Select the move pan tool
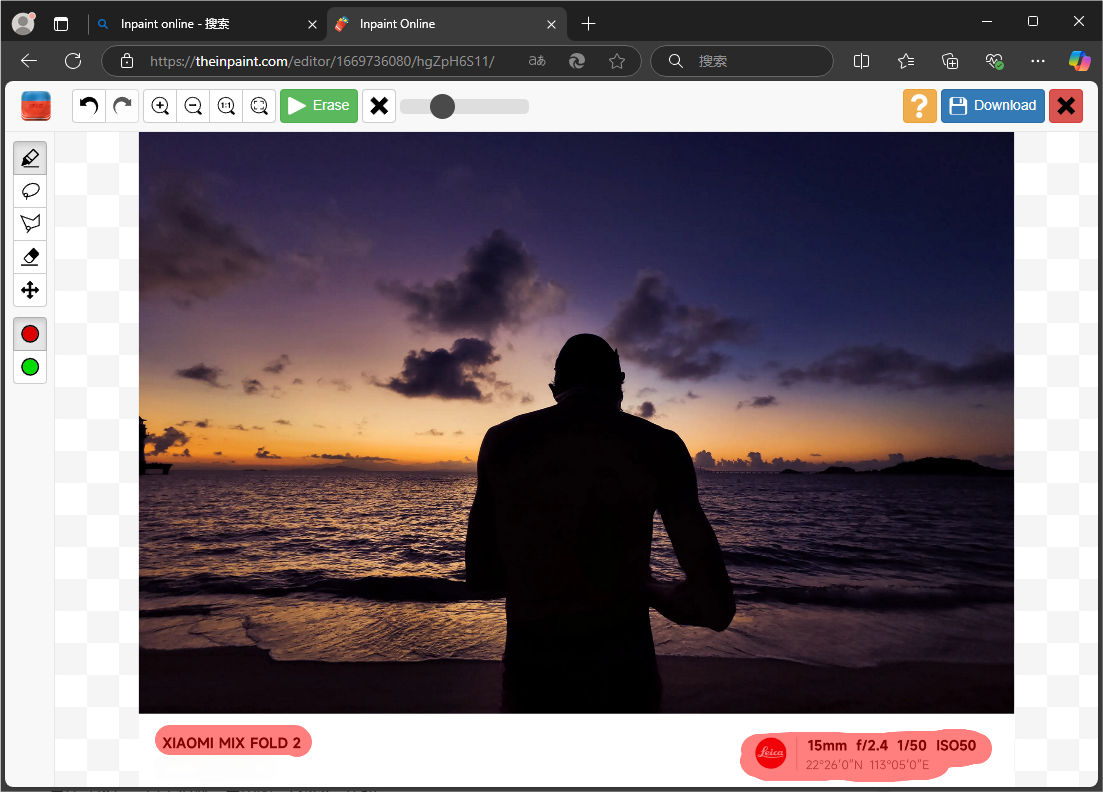Image resolution: width=1103 pixels, height=792 pixels. 30,290
